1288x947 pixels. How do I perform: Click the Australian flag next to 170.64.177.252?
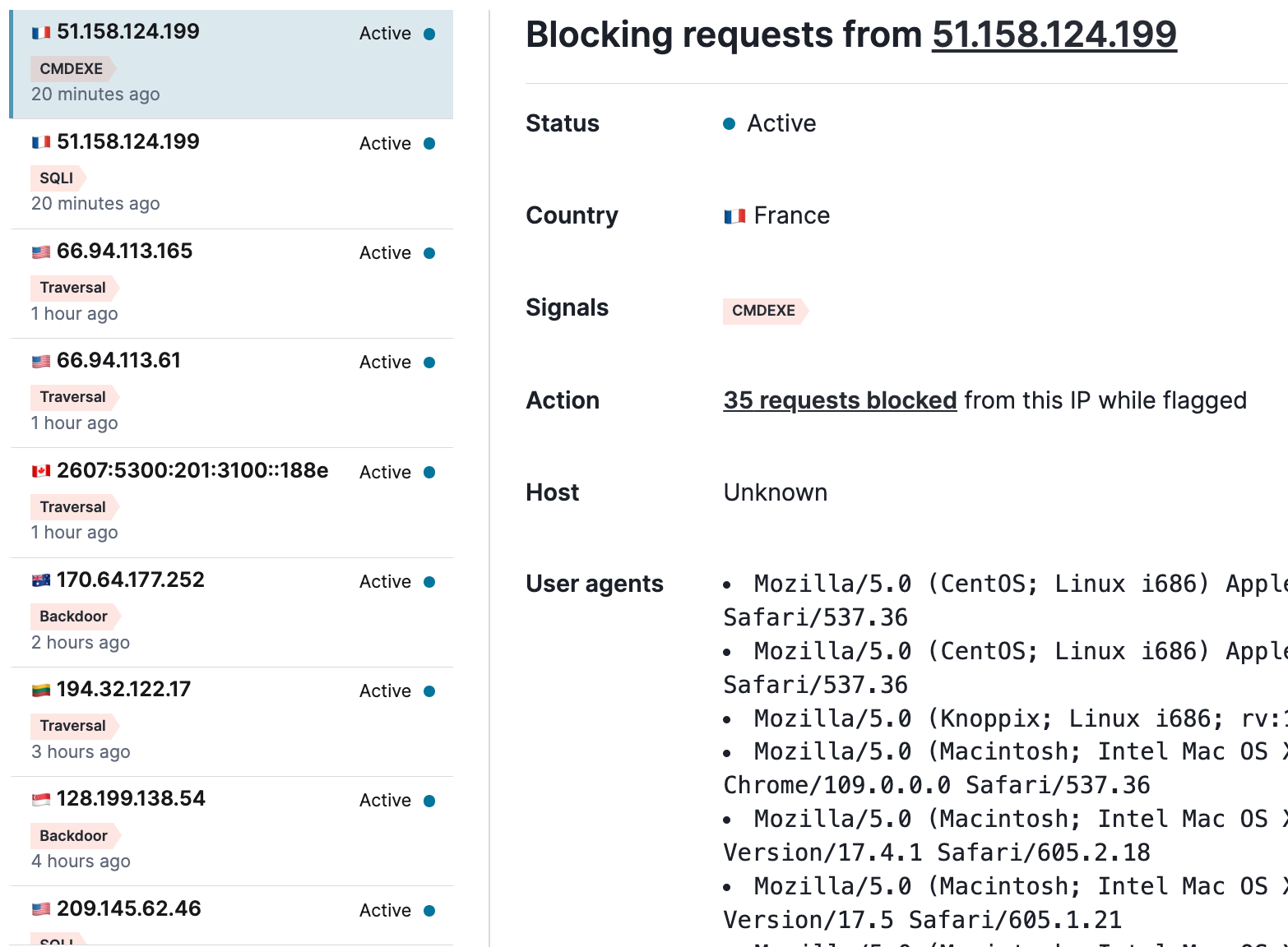pyautogui.click(x=40, y=580)
